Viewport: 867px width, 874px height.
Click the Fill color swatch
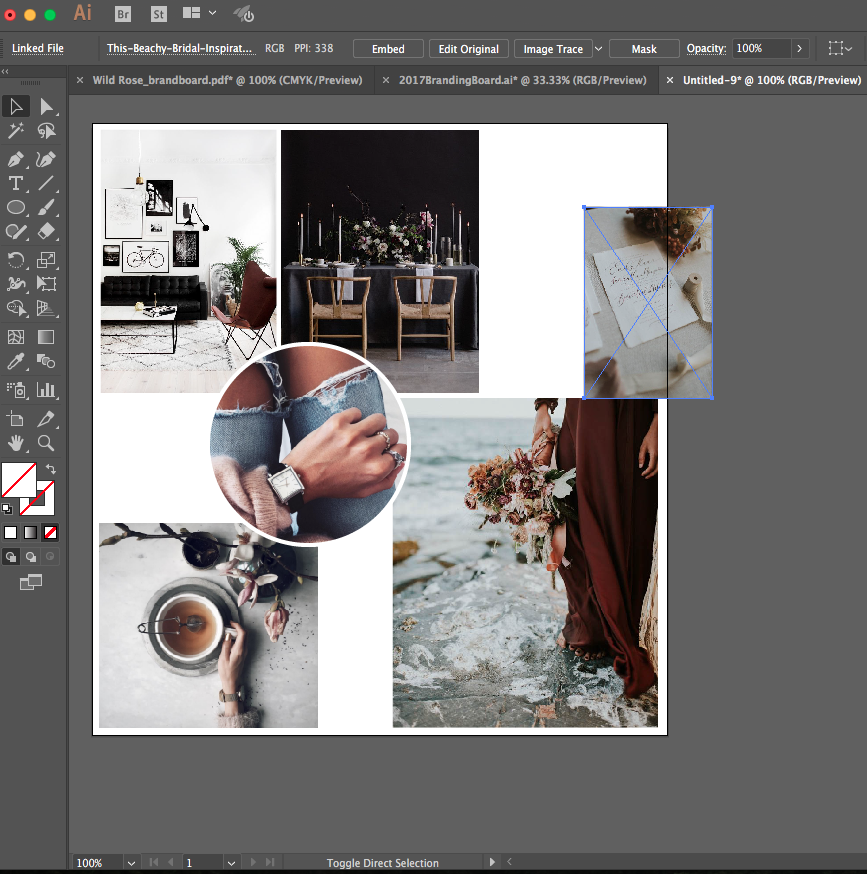[x=18, y=480]
